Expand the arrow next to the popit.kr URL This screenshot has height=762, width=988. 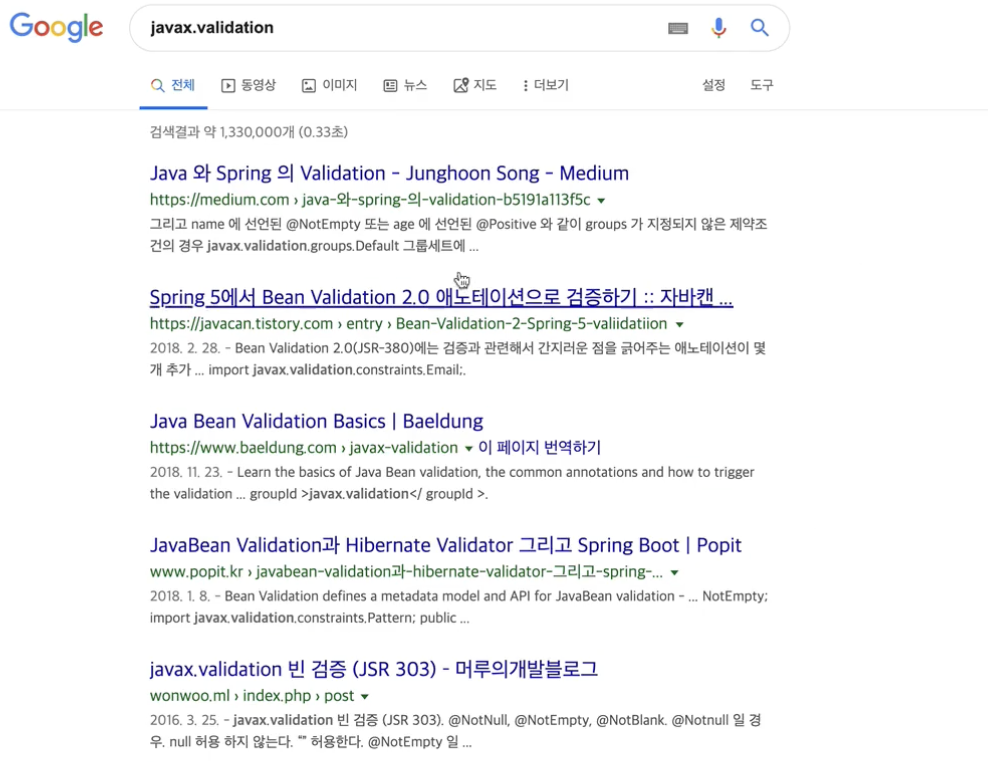tap(674, 573)
